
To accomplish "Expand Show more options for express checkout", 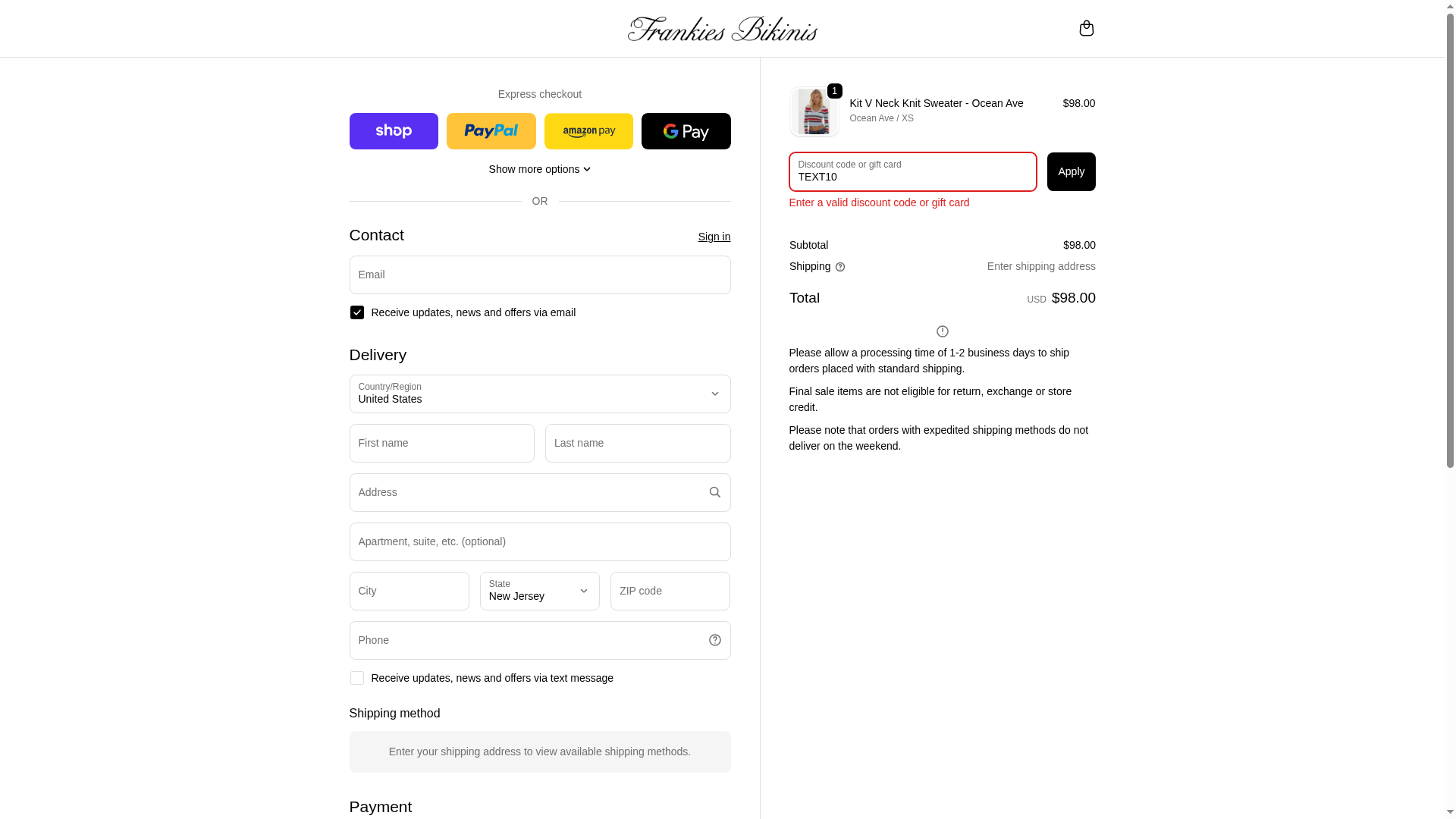I will [540, 169].
